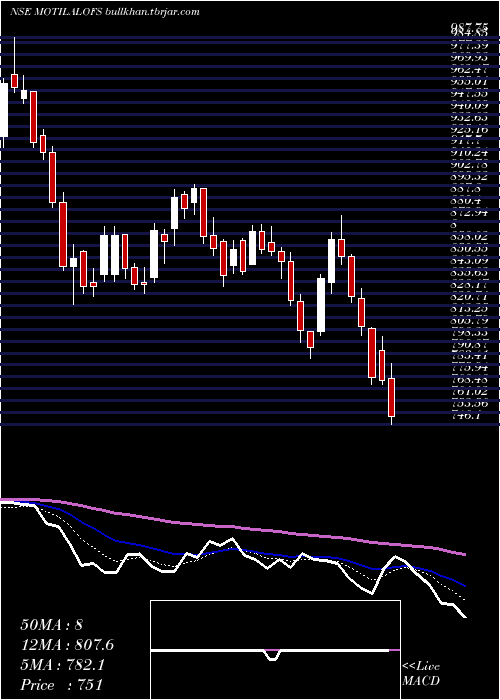
Task: Click the 910.24 price axis label
Action: click(x=468, y=153)
